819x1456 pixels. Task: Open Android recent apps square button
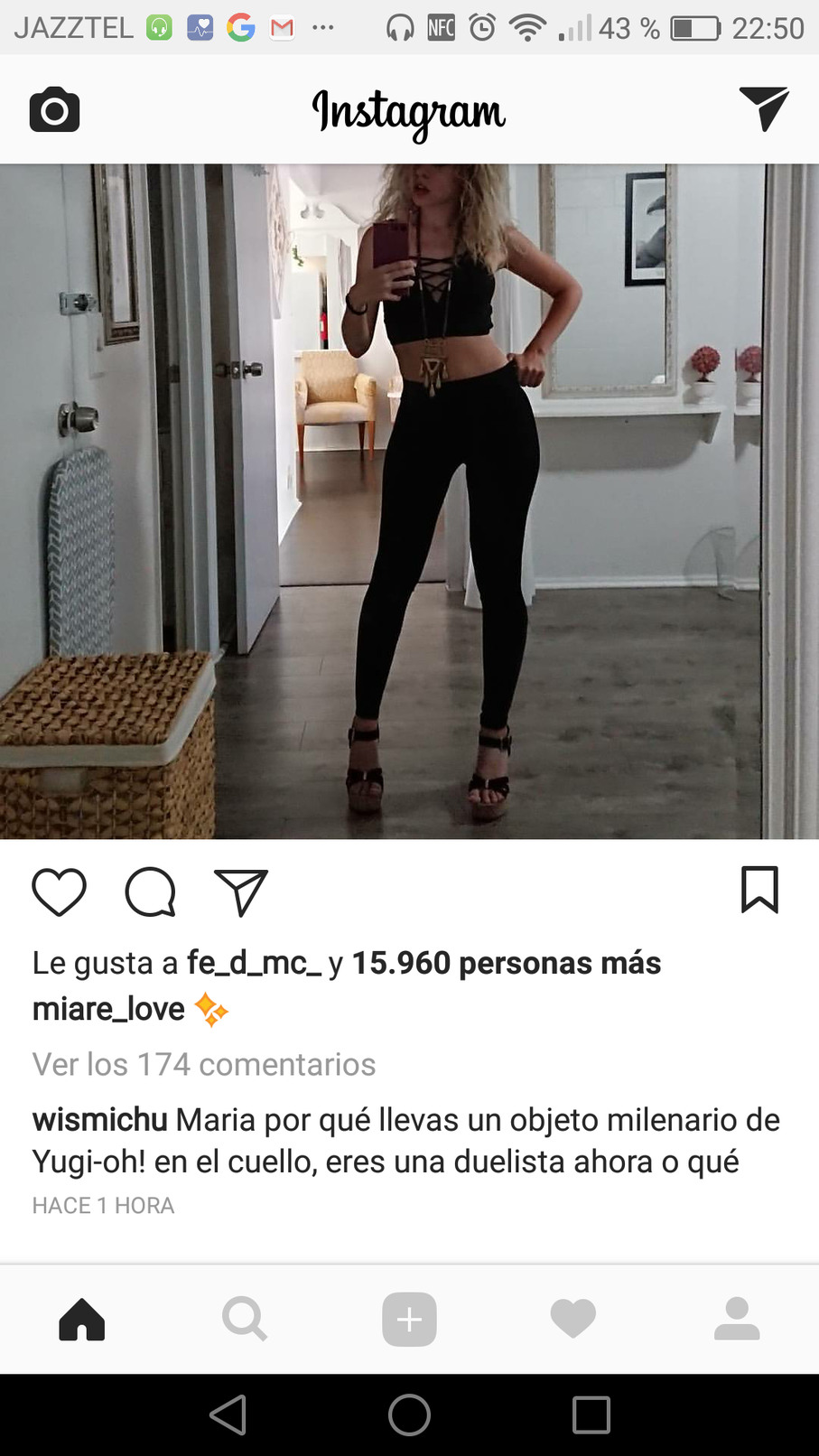click(591, 1414)
